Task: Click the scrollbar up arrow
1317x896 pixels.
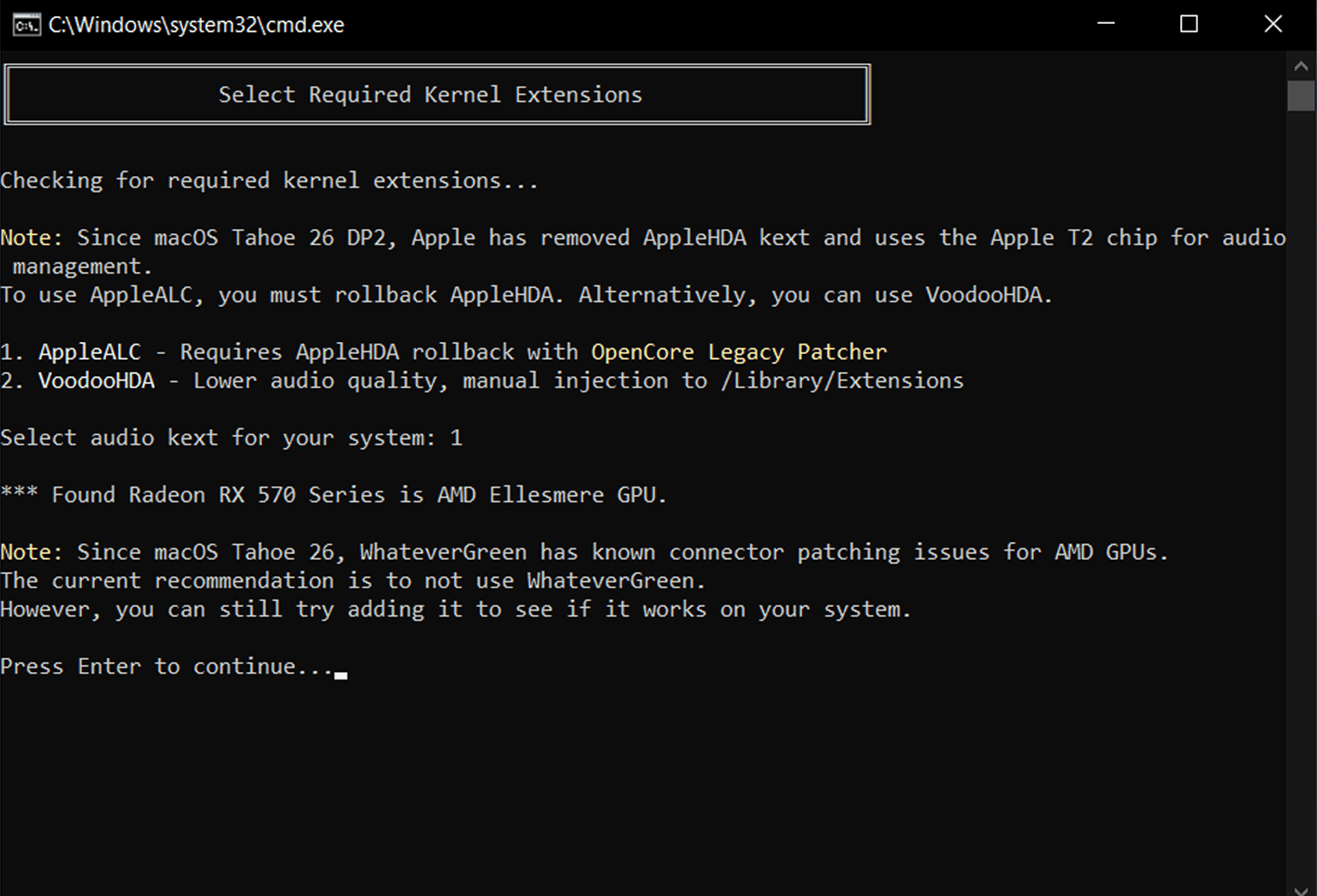Action: [1301, 65]
